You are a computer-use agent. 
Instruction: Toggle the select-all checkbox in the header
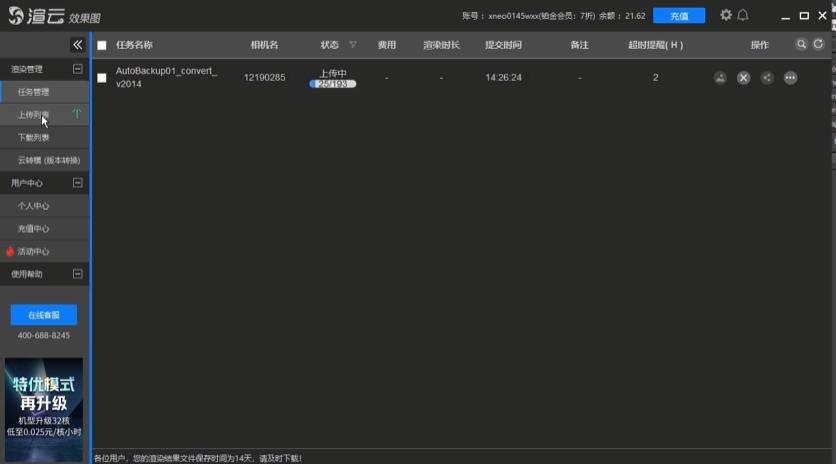pyautogui.click(x=102, y=46)
